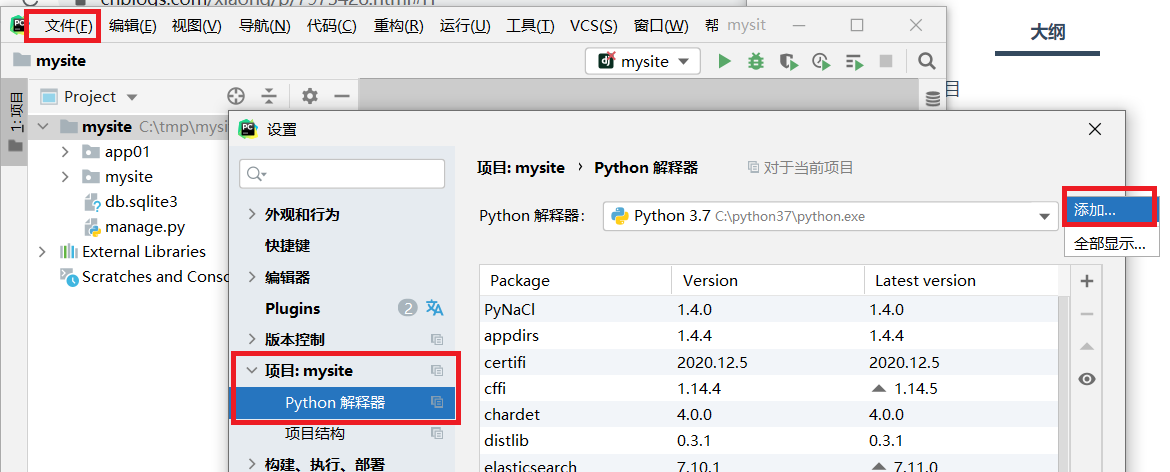Open the 文件(F) menu
This screenshot has width=1170, height=472.
tap(69, 25)
